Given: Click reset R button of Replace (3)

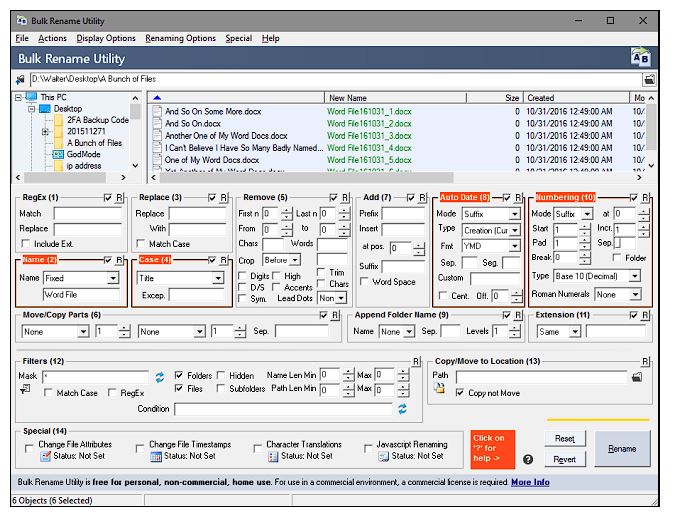Looking at the screenshot, I should (x=223, y=197).
